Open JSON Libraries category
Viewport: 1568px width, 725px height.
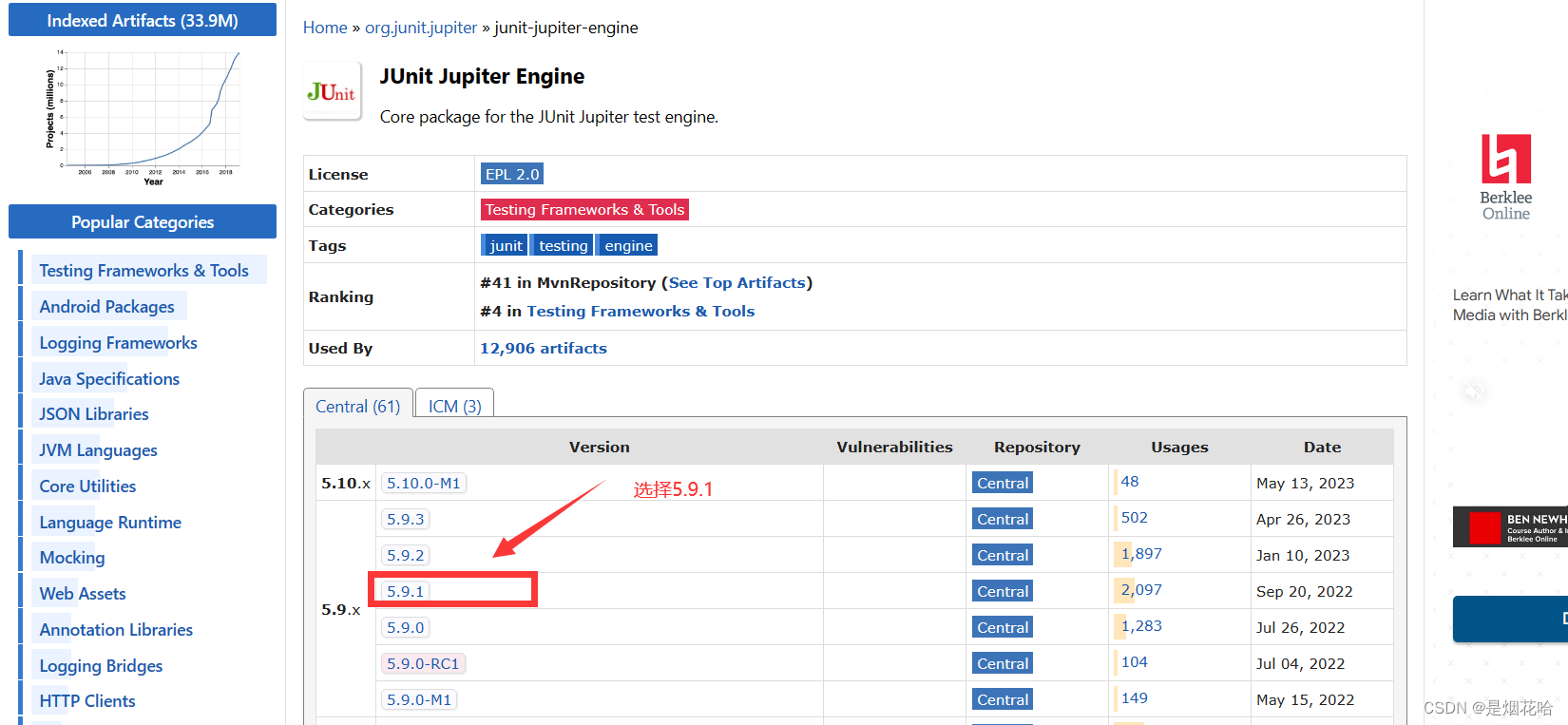(94, 414)
